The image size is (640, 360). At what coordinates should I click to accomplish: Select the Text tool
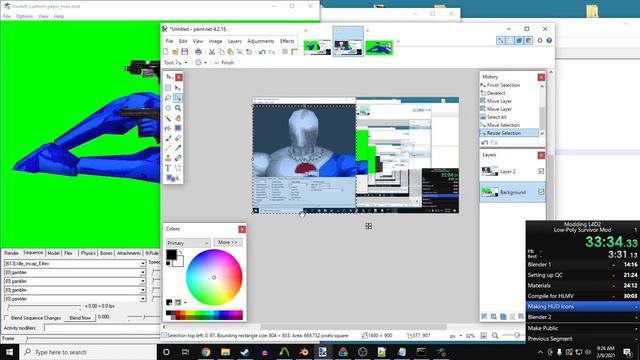(168, 168)
